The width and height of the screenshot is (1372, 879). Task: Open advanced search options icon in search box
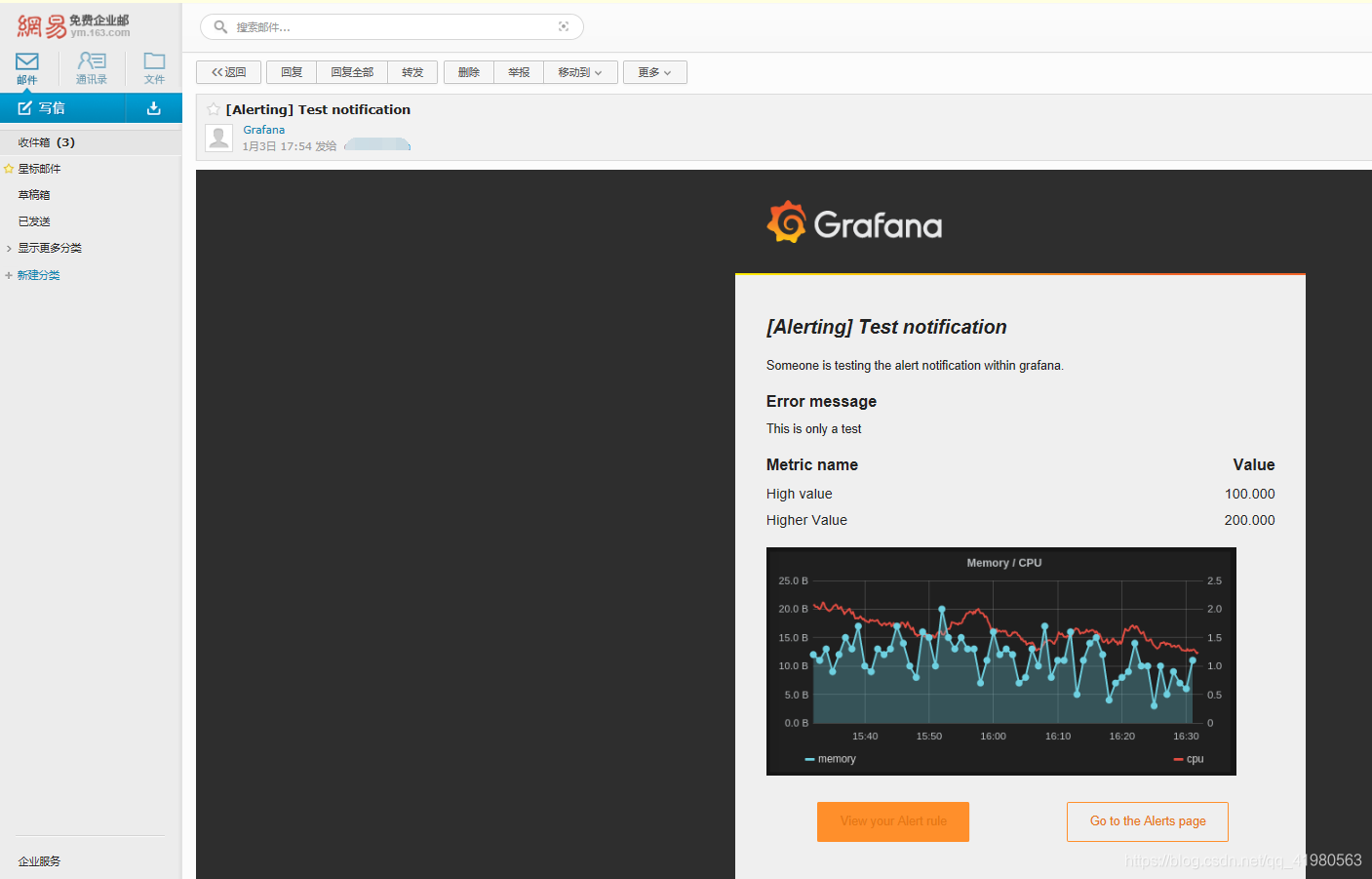pos(564,27)
